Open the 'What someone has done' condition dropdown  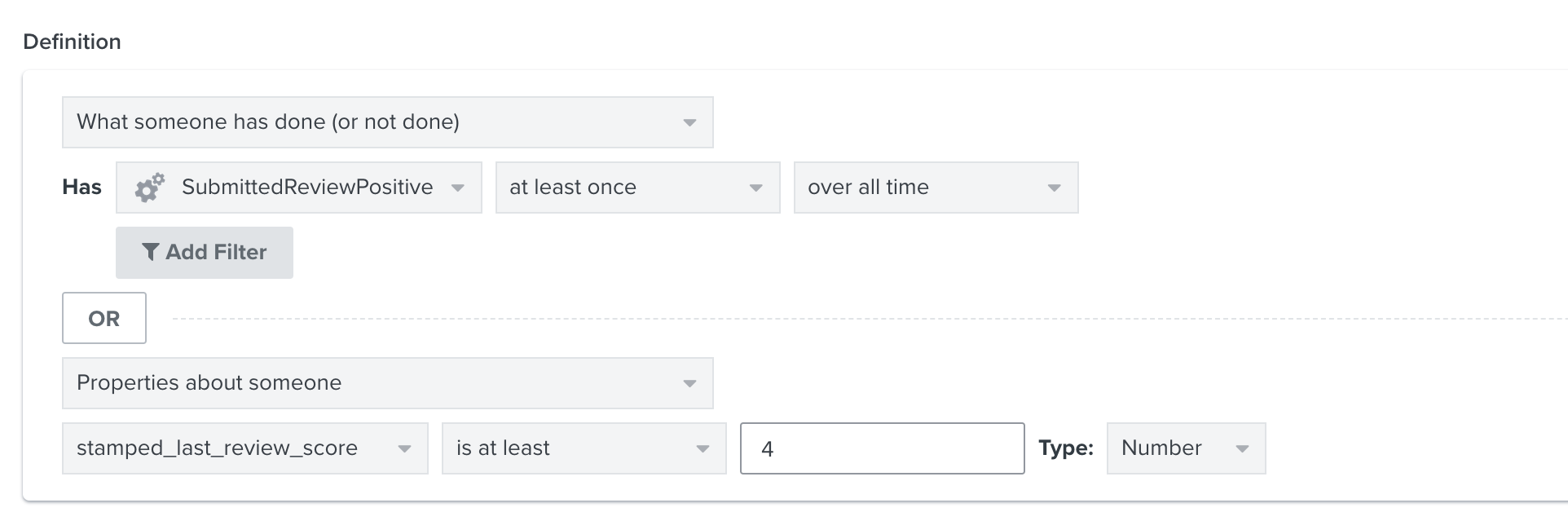[x=387, y=122]
